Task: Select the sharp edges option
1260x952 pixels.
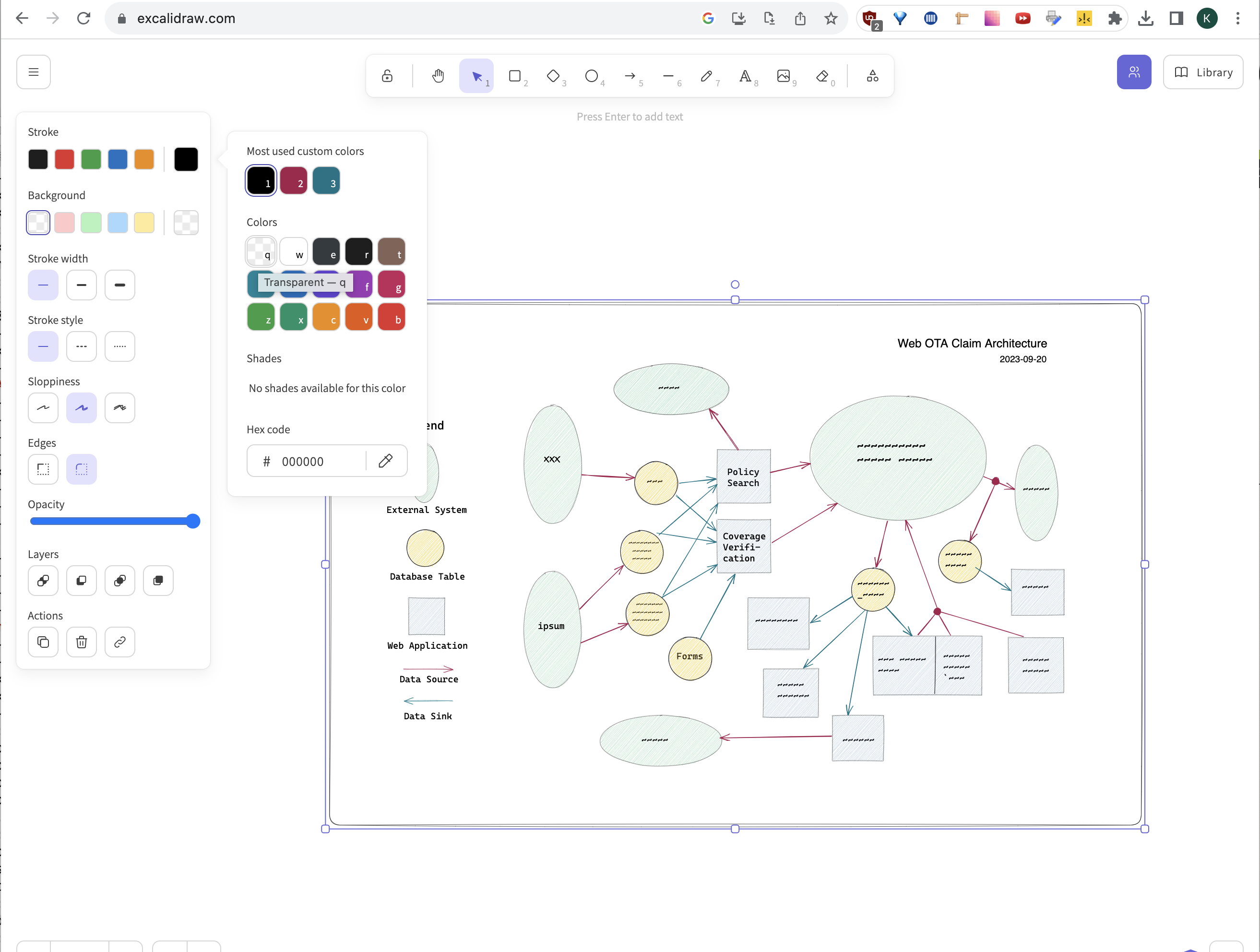Action: pos(43,469)
